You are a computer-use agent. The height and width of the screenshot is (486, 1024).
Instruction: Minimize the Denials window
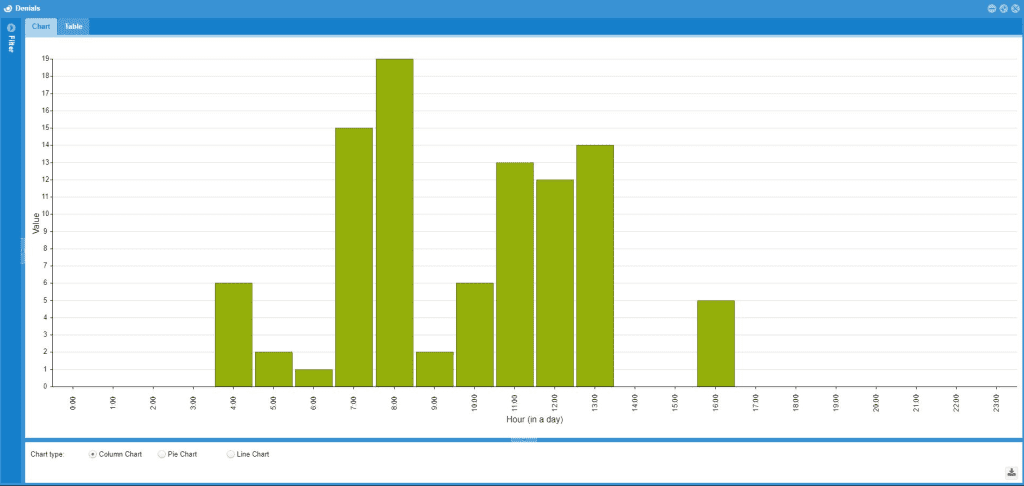[x=992, y=8]
